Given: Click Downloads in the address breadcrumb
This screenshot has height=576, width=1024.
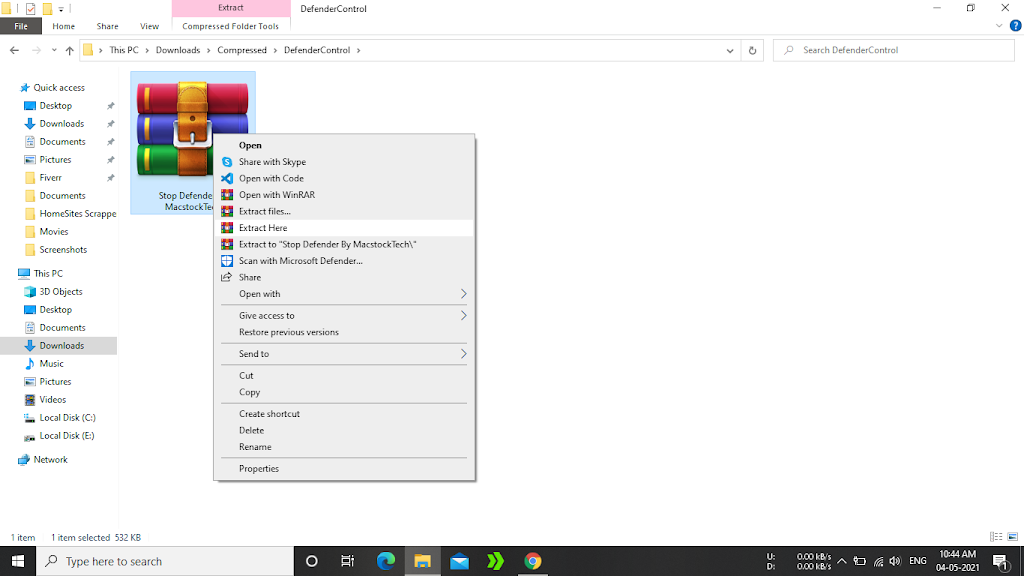Looking at the screenshot, I should point(177,50).
